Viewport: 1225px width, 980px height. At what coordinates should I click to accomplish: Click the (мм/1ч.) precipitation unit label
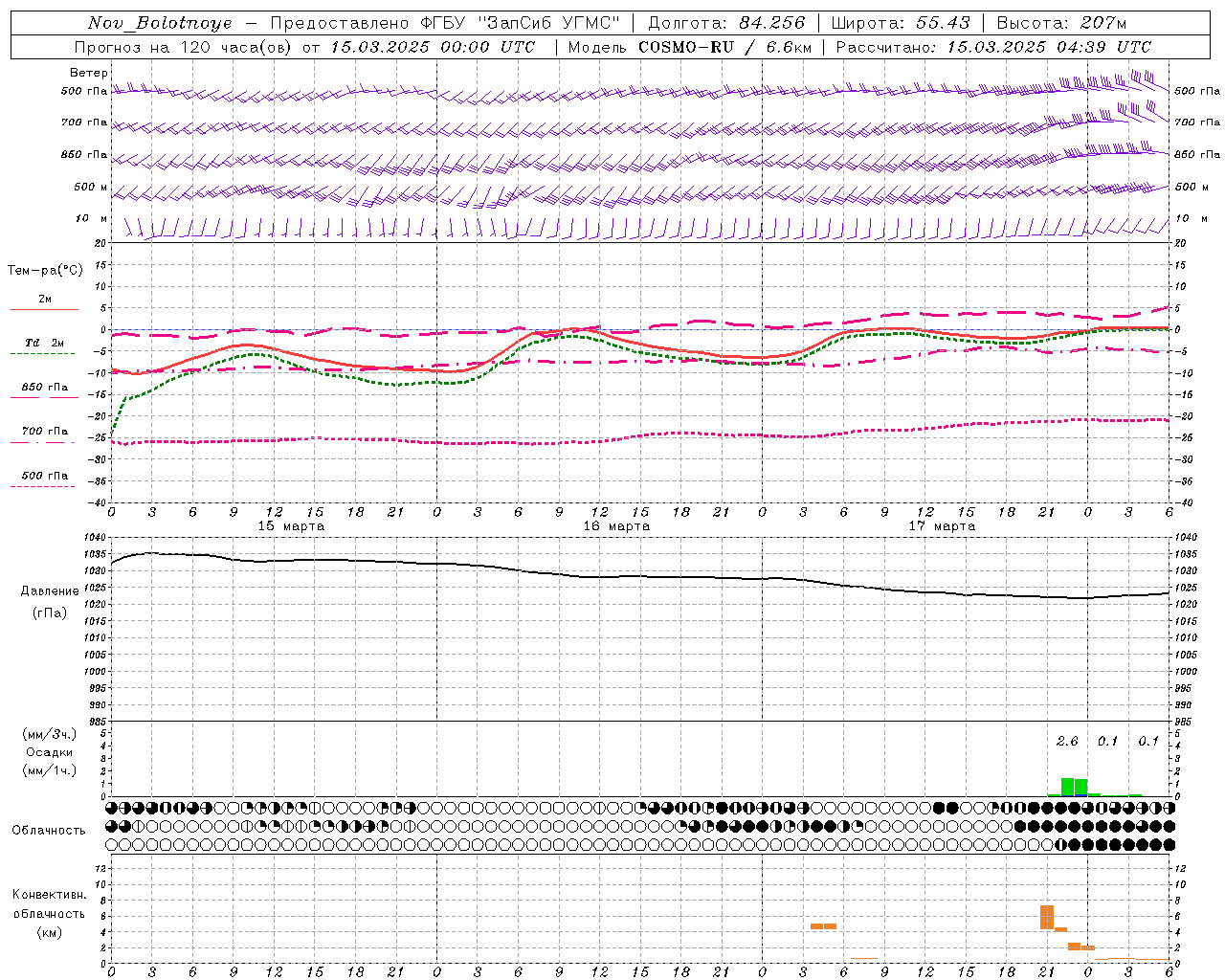click(50, 770)
